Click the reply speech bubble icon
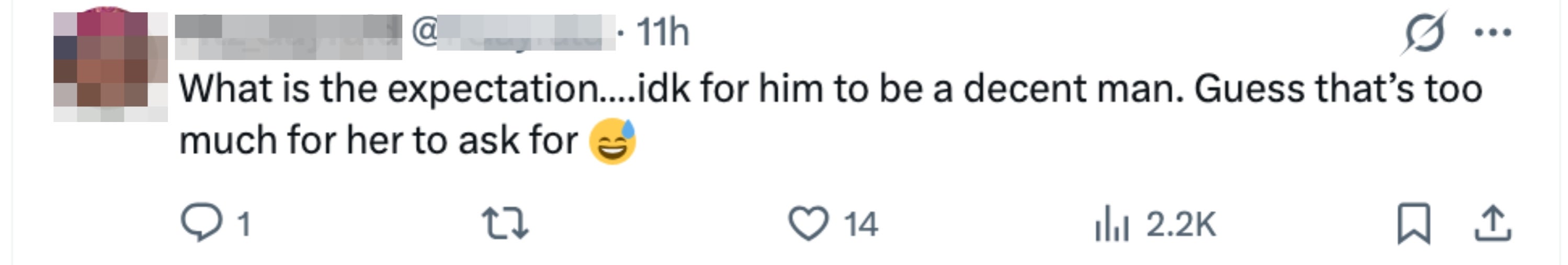The width and height of the screenshot is (1568, 265). pos(201,224)
